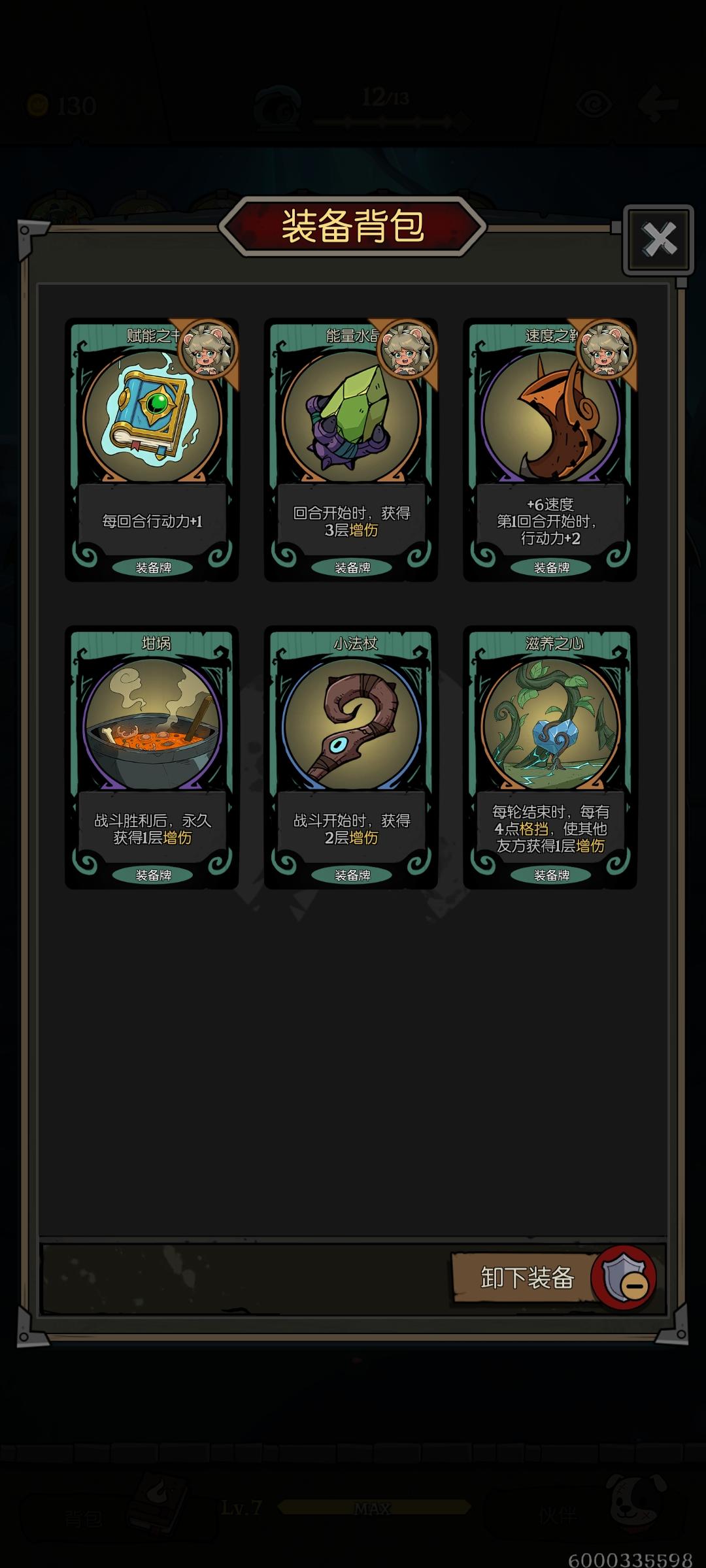Click the 卸下装备 unequip button
This screenshot has width=706, height=1568.
[x=527, y=1277]
